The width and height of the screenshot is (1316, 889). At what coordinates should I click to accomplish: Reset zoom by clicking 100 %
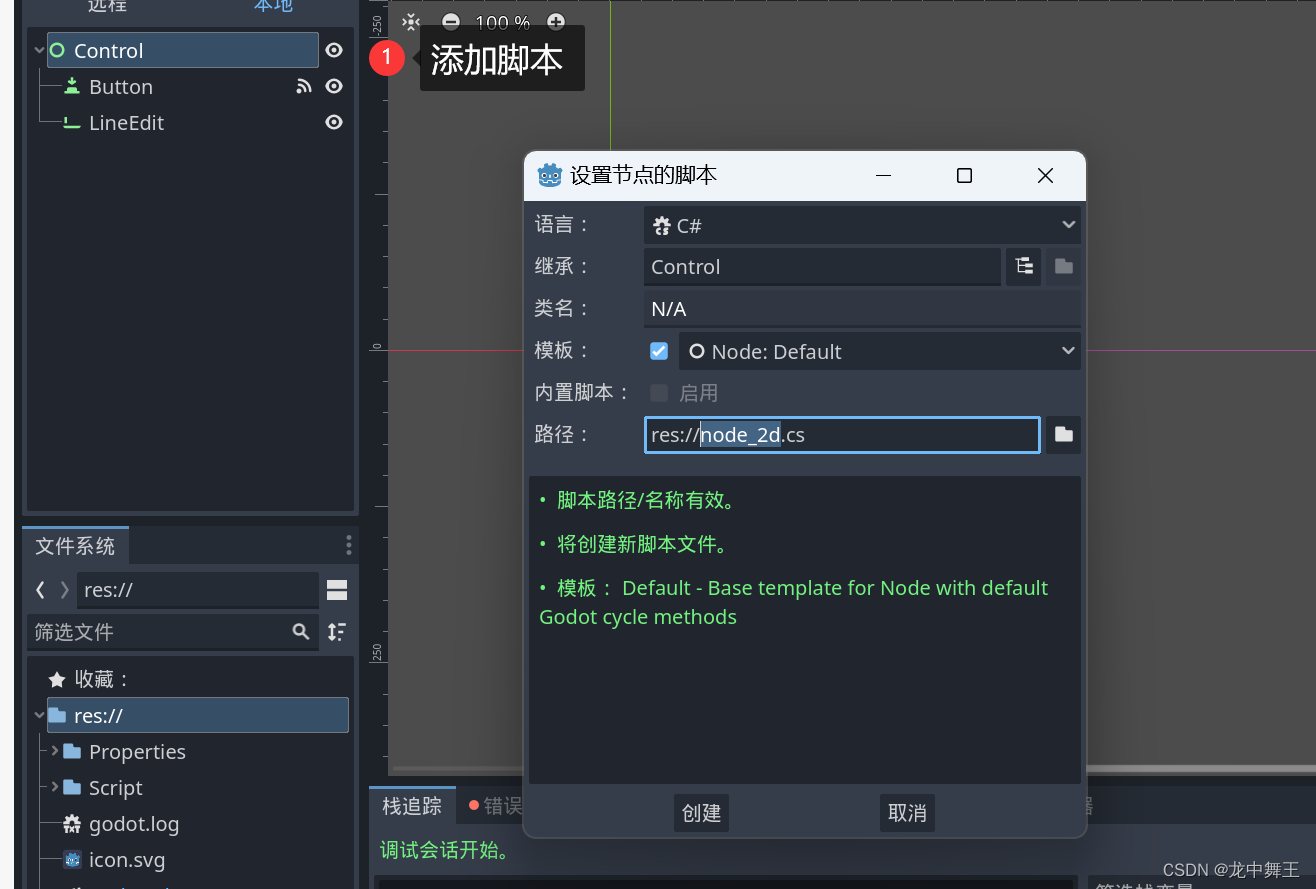coord(503,22)
